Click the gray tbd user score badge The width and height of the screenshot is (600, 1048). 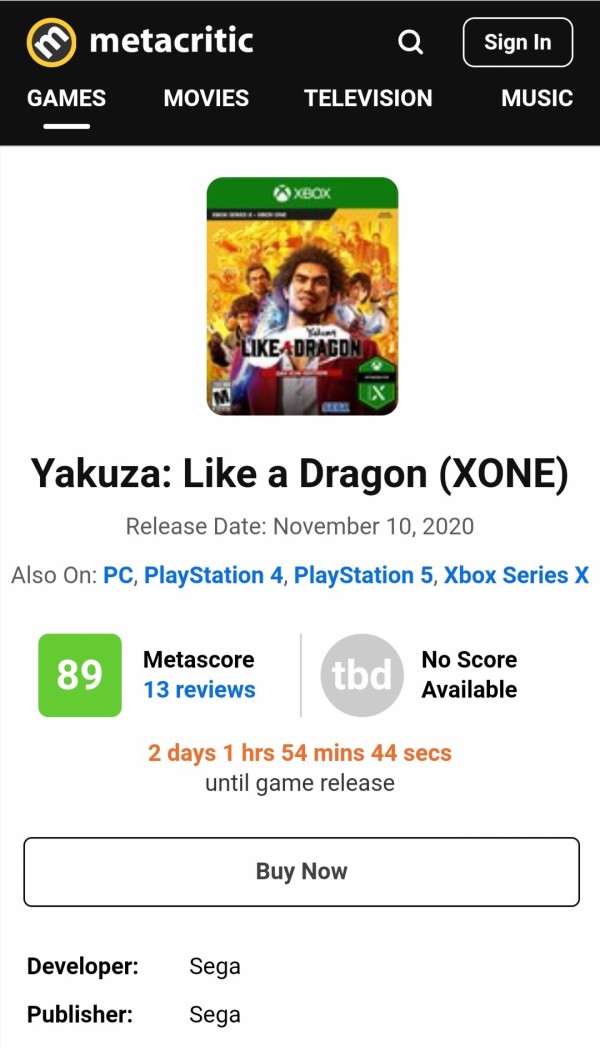pos(361,675)
